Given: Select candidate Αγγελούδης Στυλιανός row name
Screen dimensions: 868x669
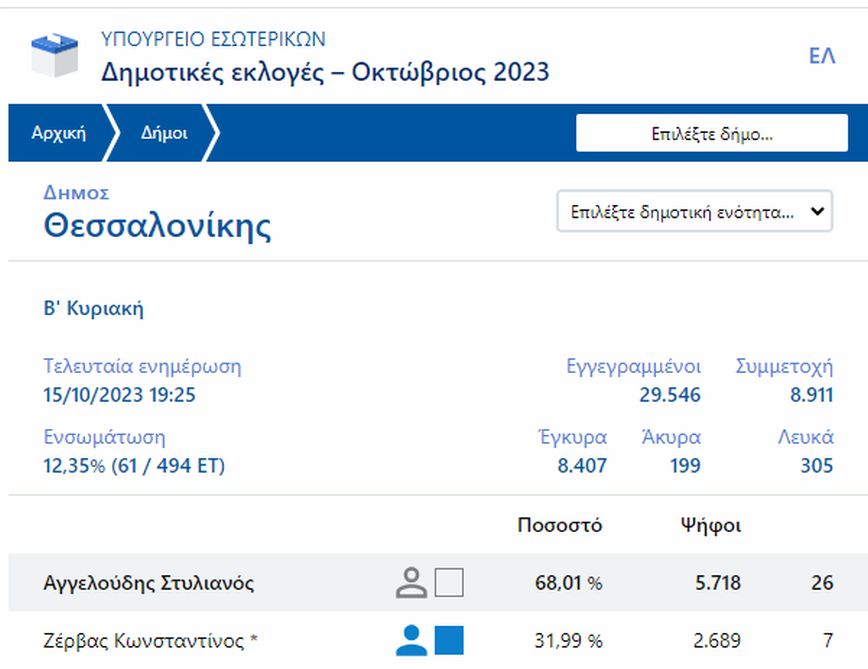Looking at the screenshot, I should [149, 583].
